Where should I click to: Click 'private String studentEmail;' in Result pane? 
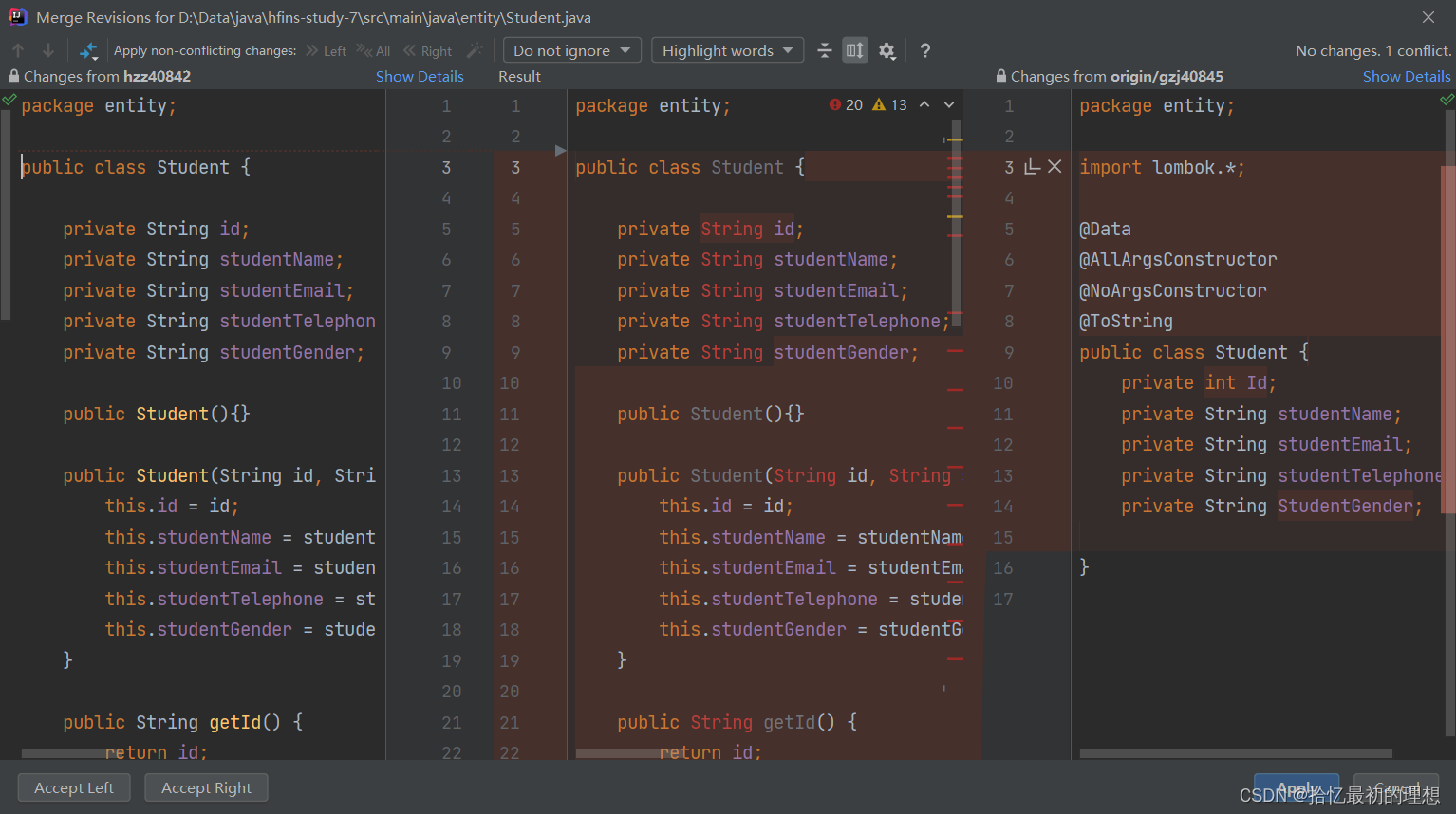click(762, 290)
